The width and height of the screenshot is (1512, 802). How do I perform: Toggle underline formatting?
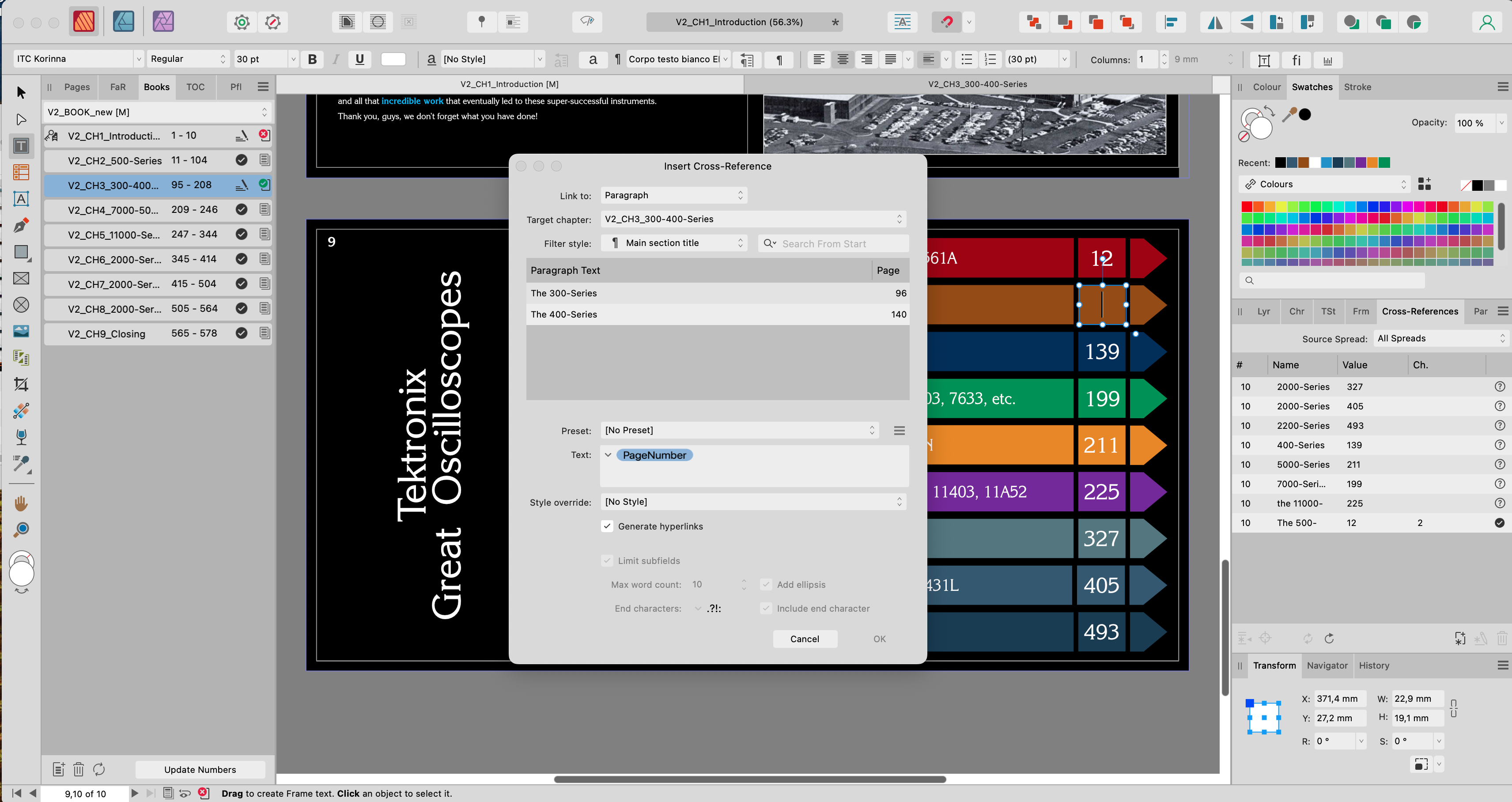360,59
